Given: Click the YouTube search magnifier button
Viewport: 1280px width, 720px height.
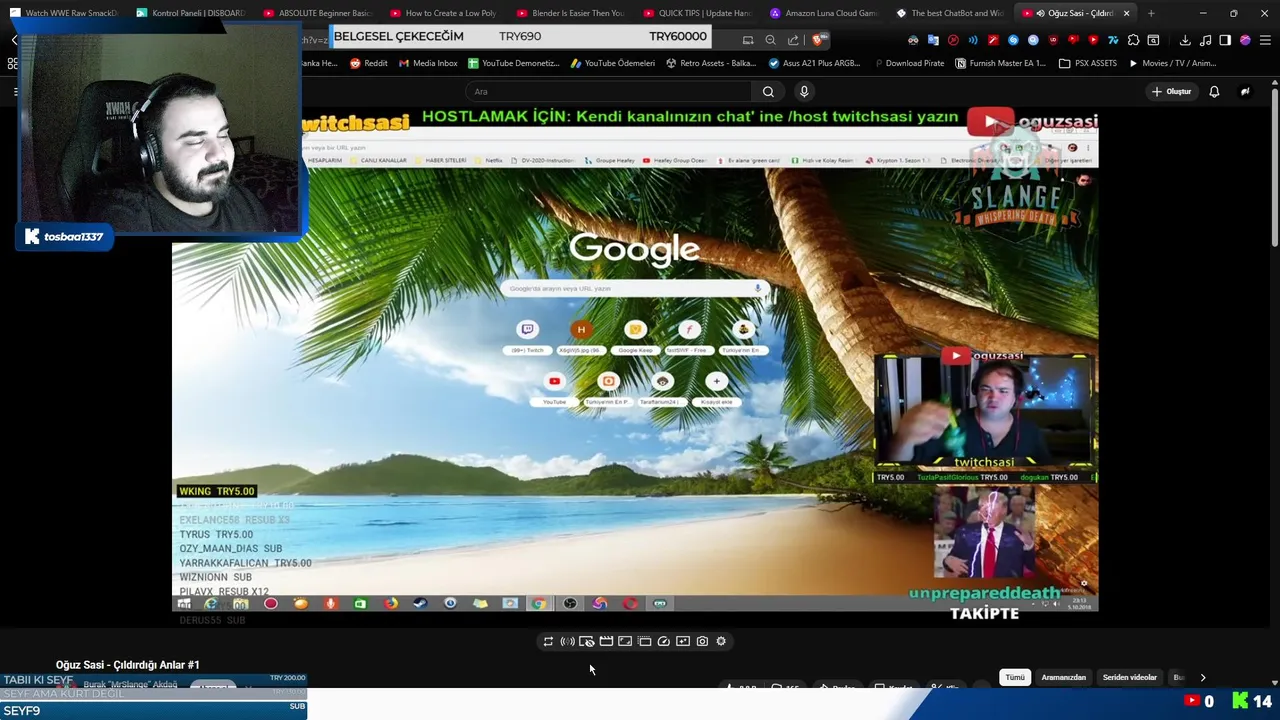Looking at the screenshot, I should 768,91.
